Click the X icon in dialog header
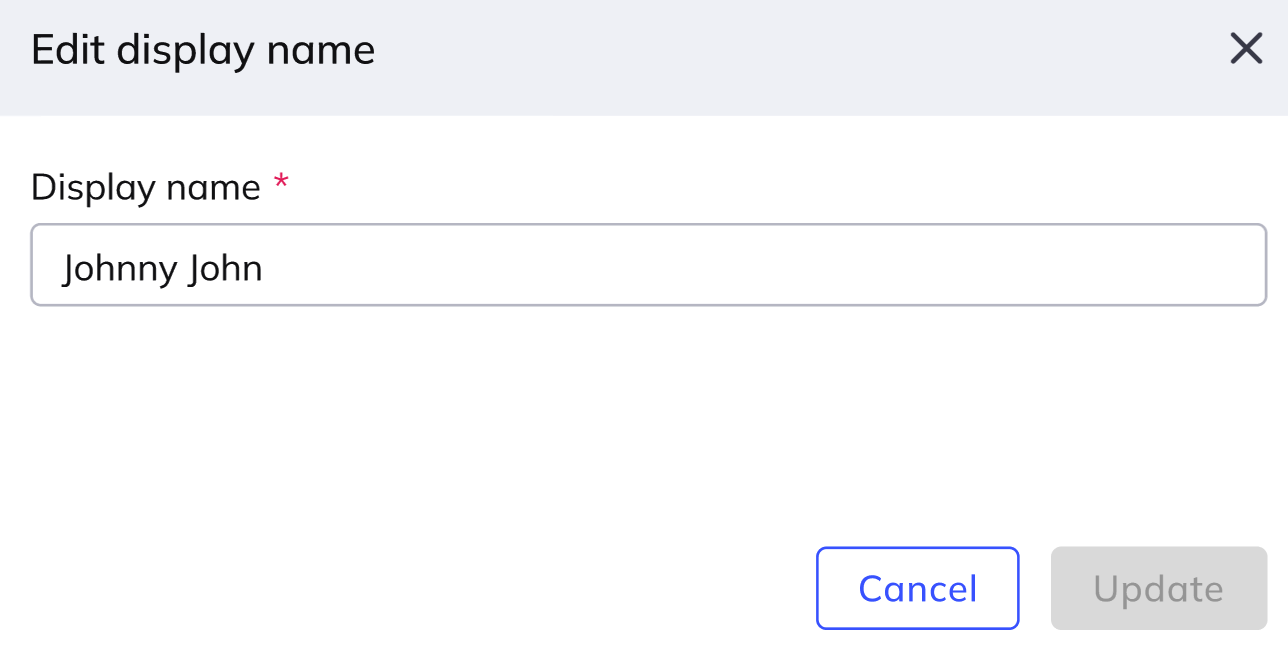The image size is (1288, 655). pyautogui.click(x=1246, y=49)
